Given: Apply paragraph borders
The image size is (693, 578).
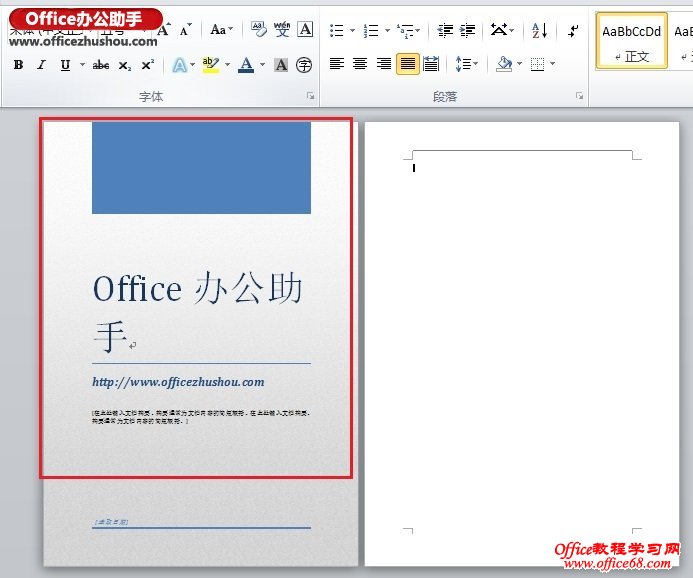Looking at the screenshot, I should (x=537, y=65).
